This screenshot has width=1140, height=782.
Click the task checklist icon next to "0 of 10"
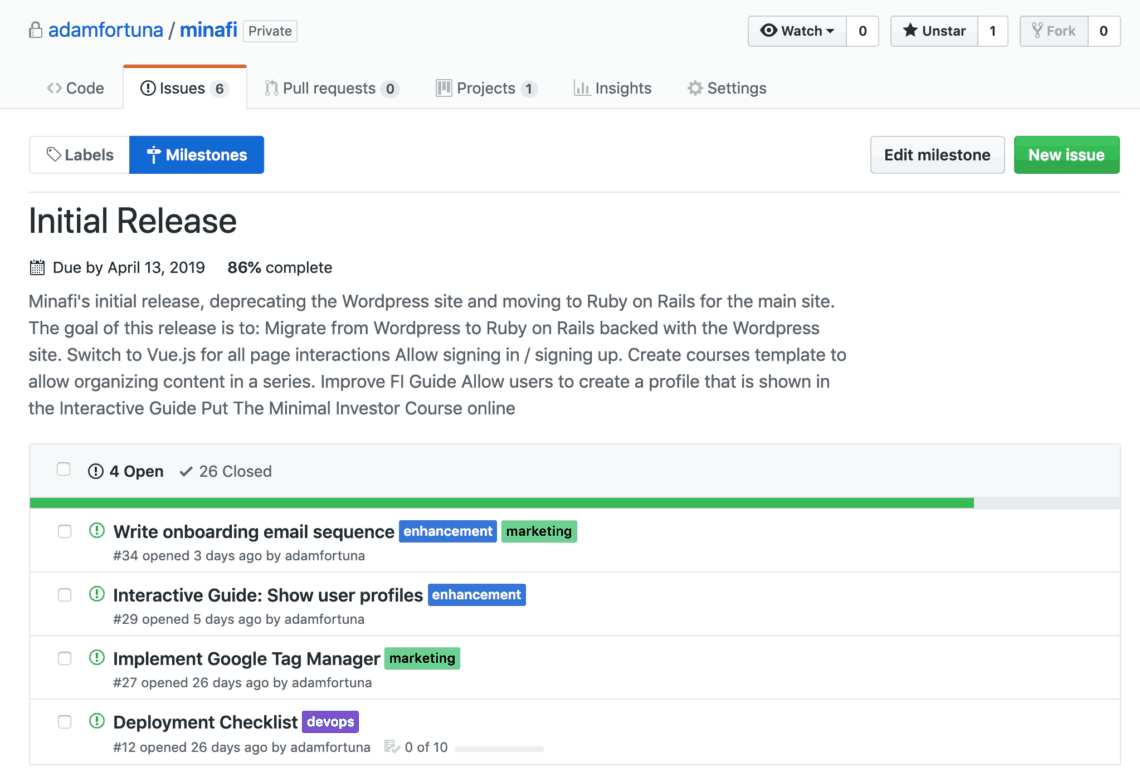coord(392,747)
